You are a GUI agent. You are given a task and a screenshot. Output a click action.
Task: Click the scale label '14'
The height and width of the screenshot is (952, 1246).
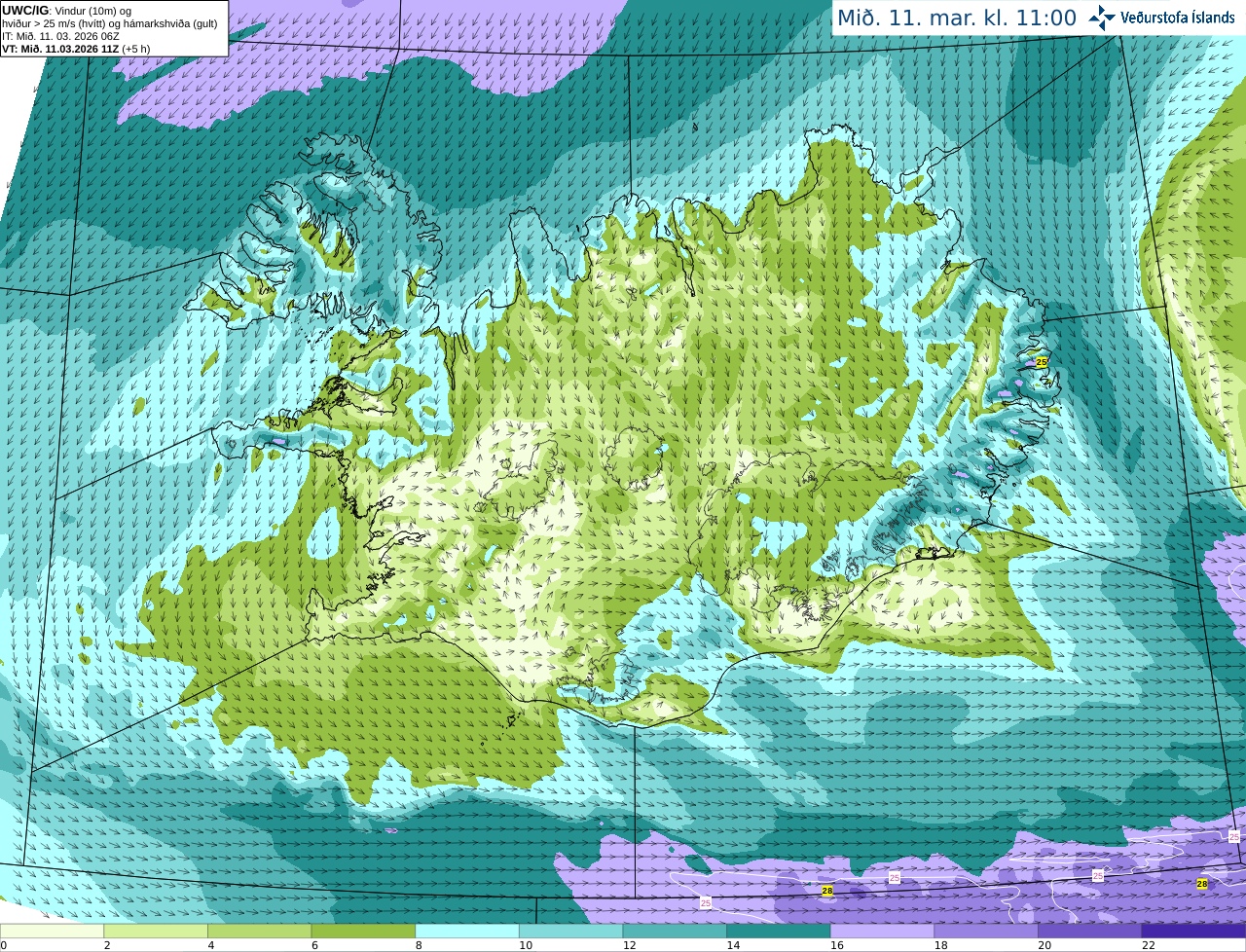pyautogui.click(x=733, y=945)
